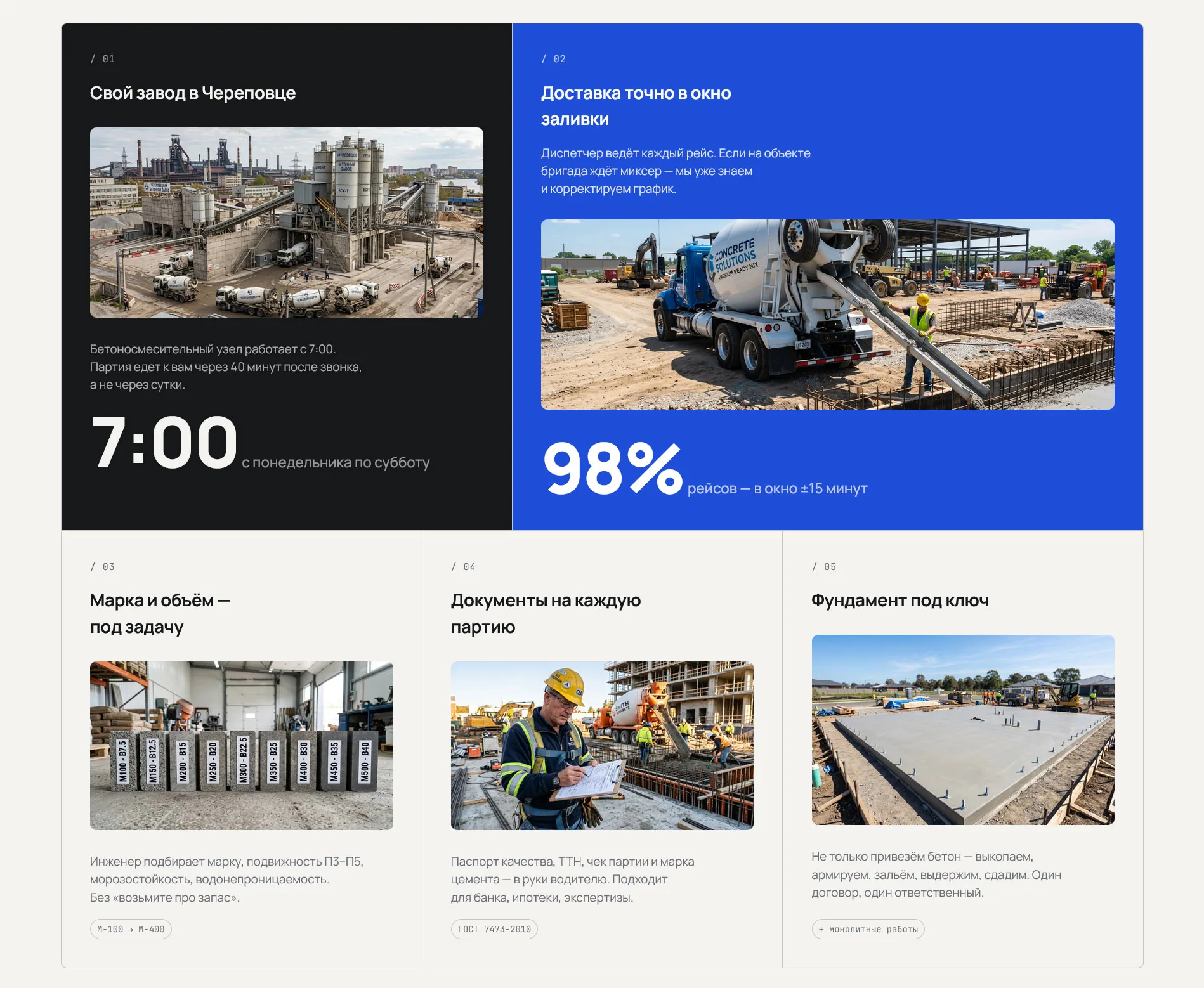Open the Cherepovets concrete plant photo
Viewport: 1204px width, 988px height.
(287, 223)
